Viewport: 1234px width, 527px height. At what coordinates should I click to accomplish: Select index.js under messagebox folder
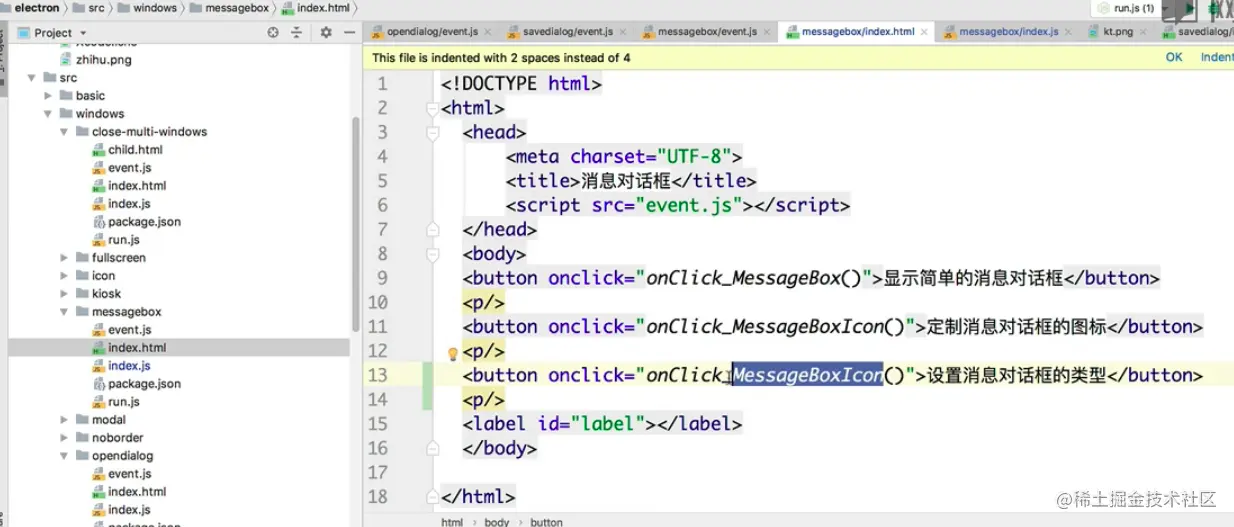pos(129,366)
